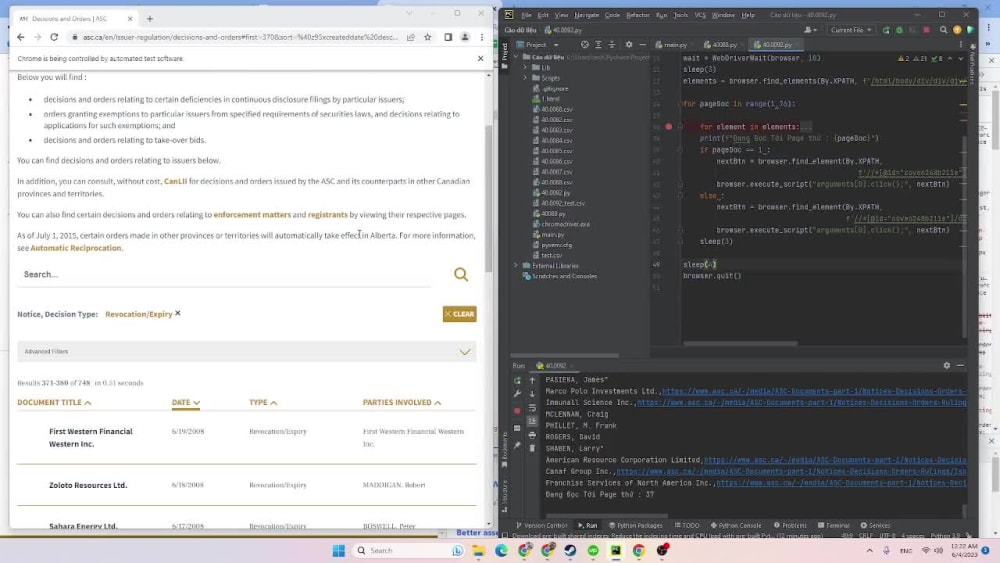Click the wrench icon in Run panel

[517, 393]
